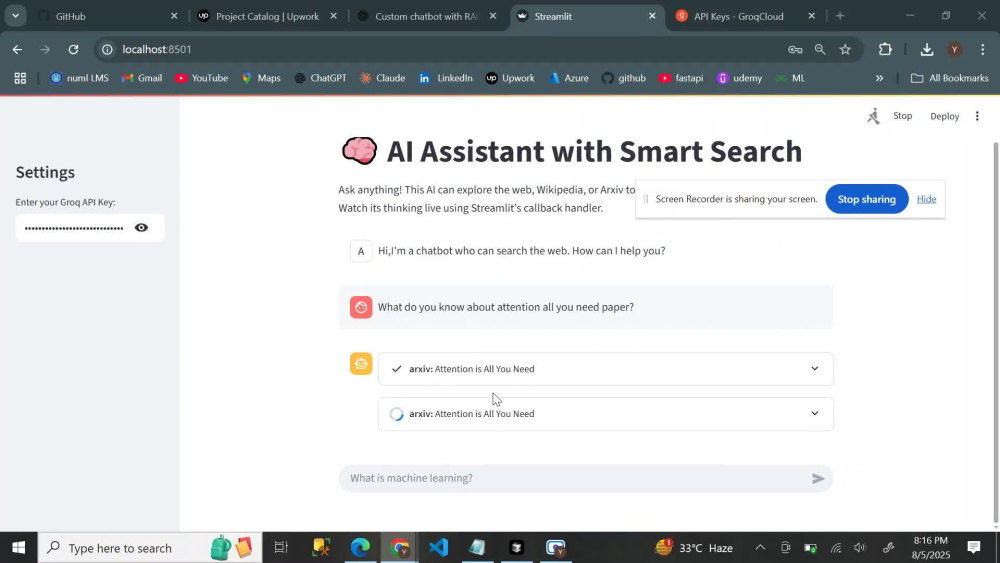Open the numl LMS bookmark
The height and width of the screenshot is (563, 1000).
coord(80,78)
